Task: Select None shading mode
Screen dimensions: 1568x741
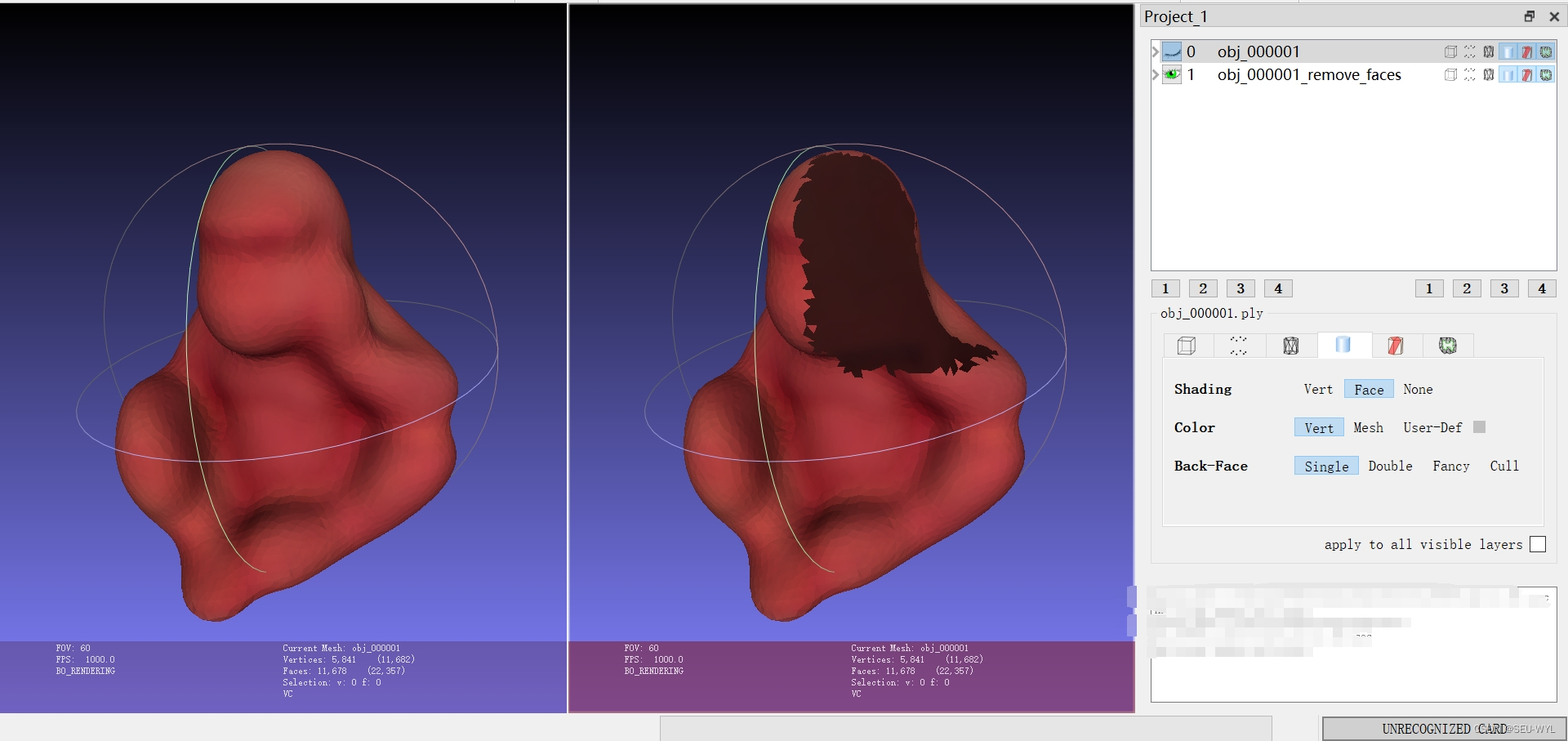Action: coord(1418,389)
